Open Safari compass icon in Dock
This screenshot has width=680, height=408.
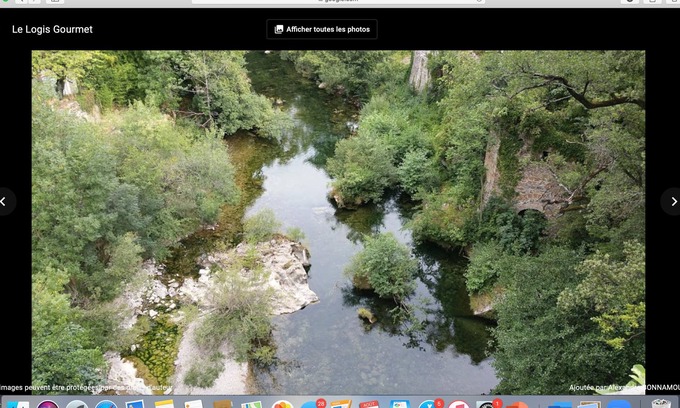106,404
